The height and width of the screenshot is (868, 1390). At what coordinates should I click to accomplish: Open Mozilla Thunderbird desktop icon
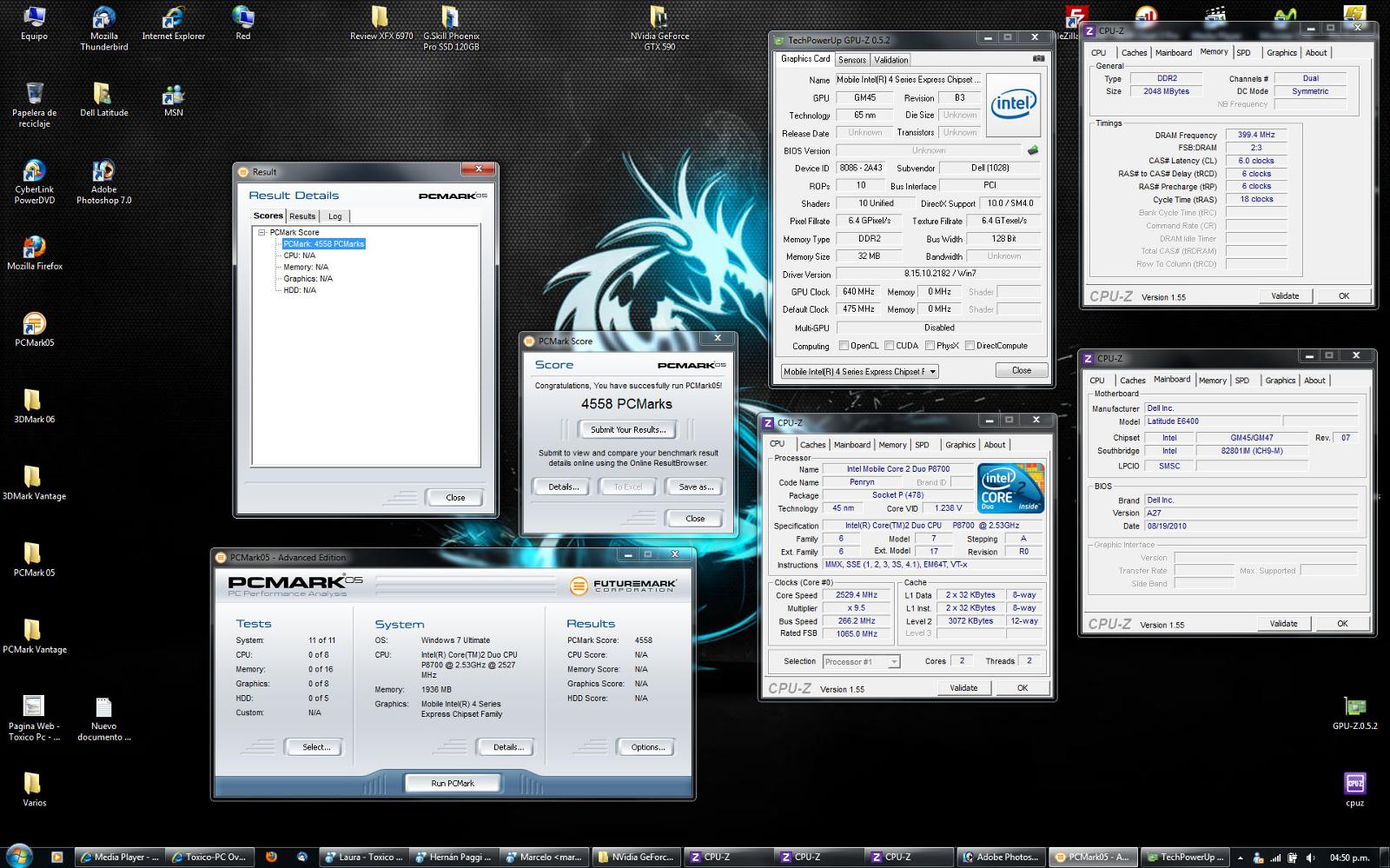point(104,28)
